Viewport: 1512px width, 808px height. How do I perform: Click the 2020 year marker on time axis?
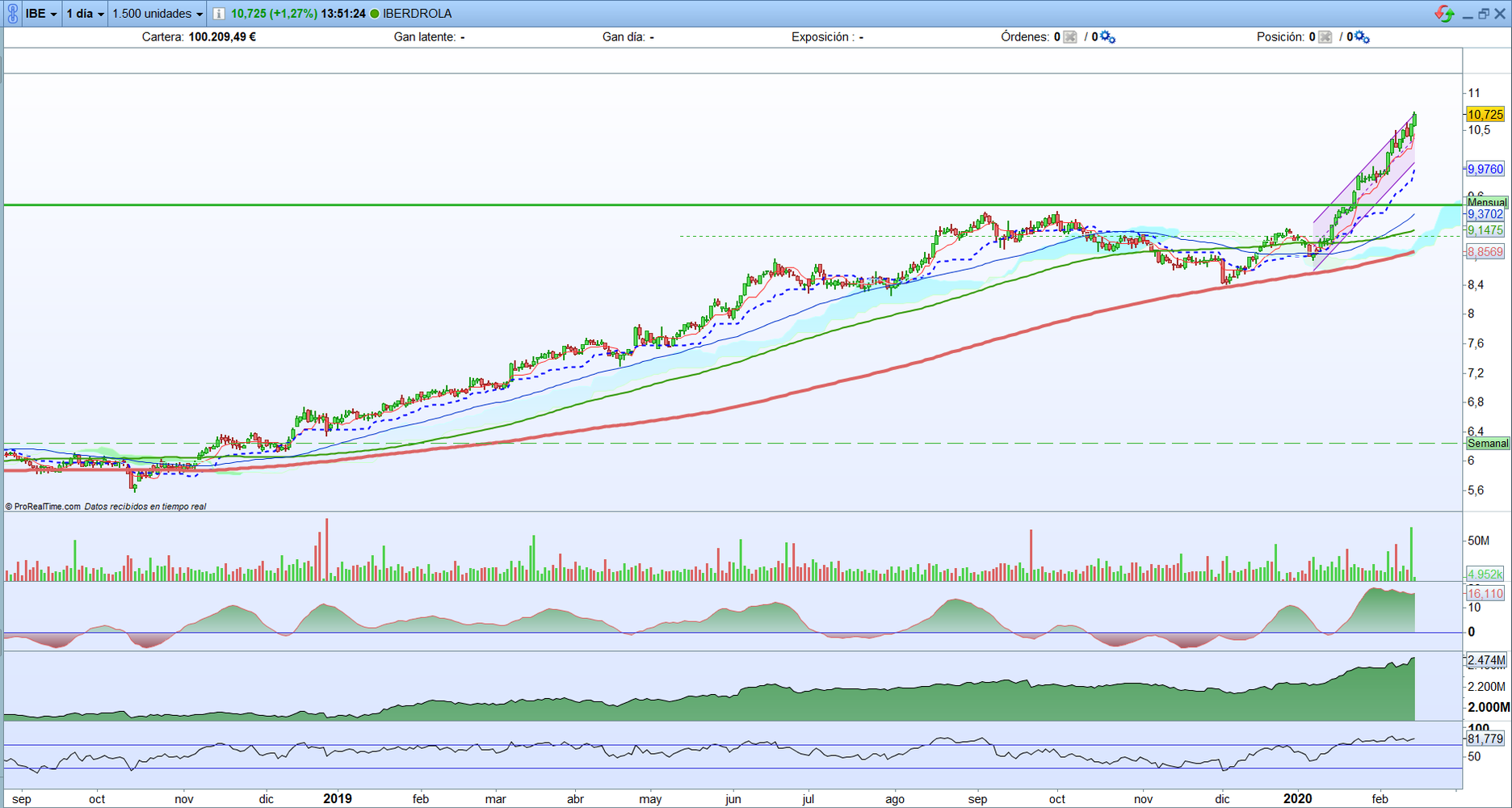tap(1298, 799)
